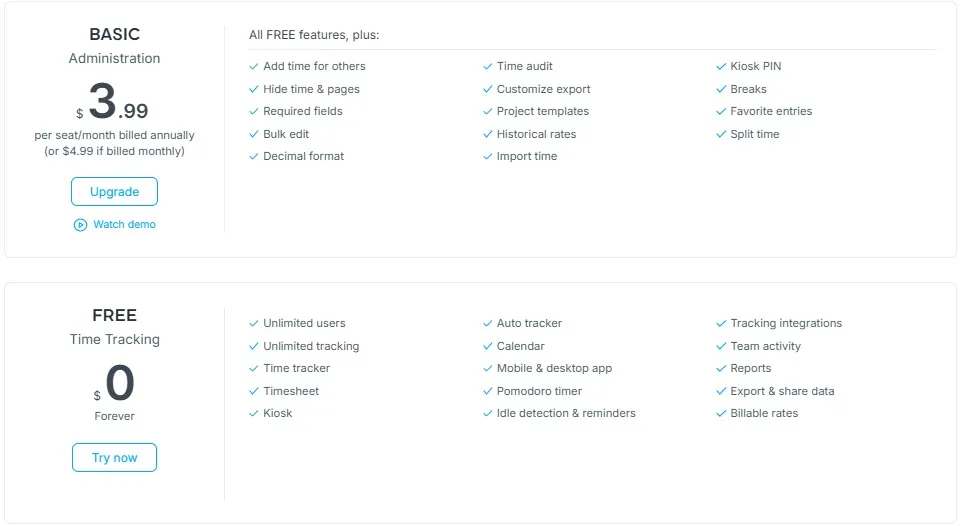Click checkmark icon beside Pomodoro timer

pos(488,391)
